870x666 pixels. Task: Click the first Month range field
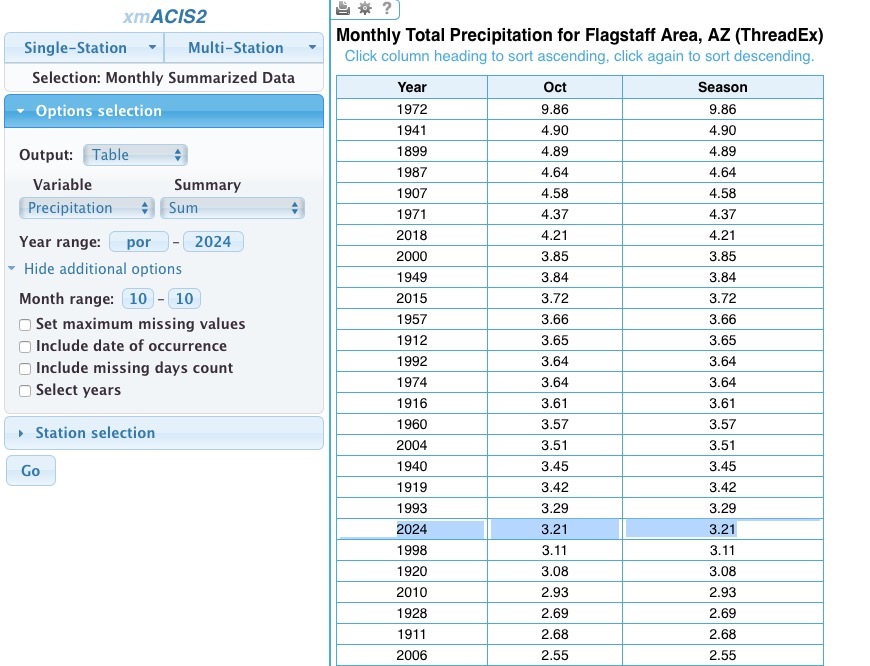(x=138, y=299)
